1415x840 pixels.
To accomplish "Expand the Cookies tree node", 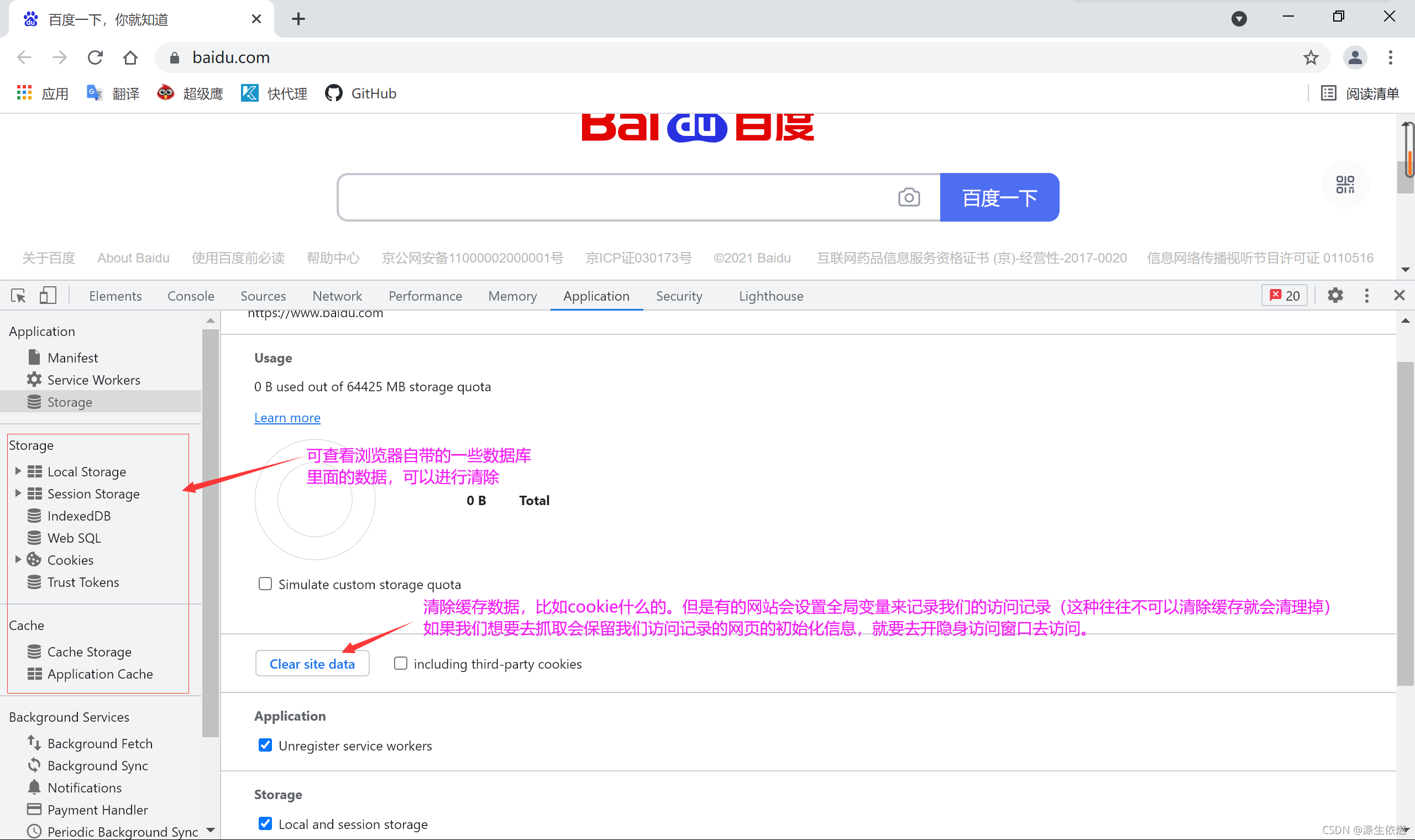I will pyautogui.click(x=18, y=559).
